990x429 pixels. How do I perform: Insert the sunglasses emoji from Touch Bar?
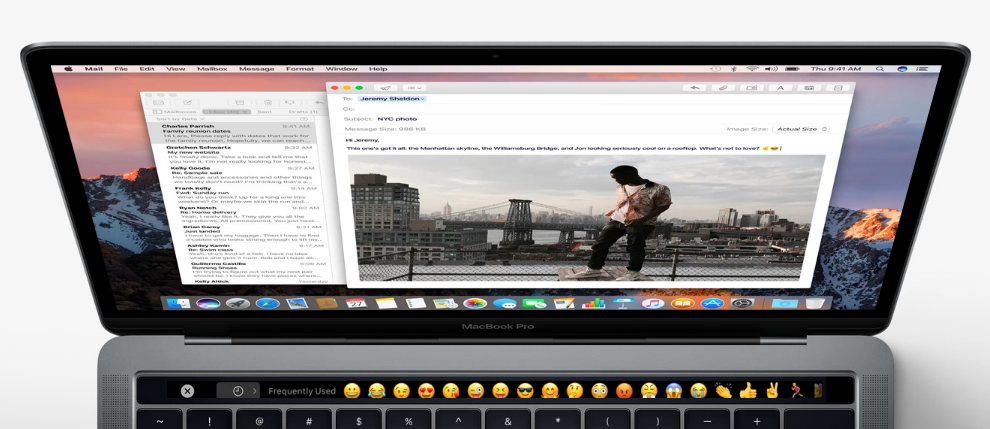pos(525,390)
